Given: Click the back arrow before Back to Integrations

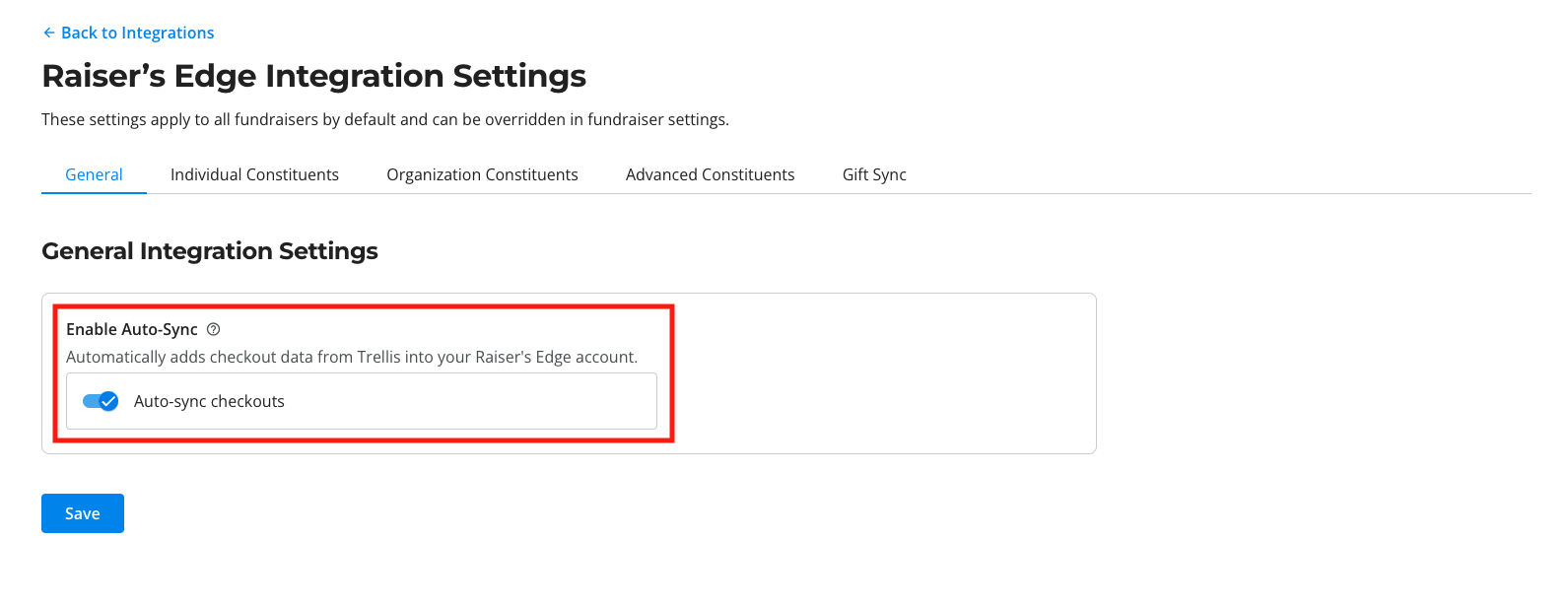Looking at the screenshot, I should click(x=48, y=33).
